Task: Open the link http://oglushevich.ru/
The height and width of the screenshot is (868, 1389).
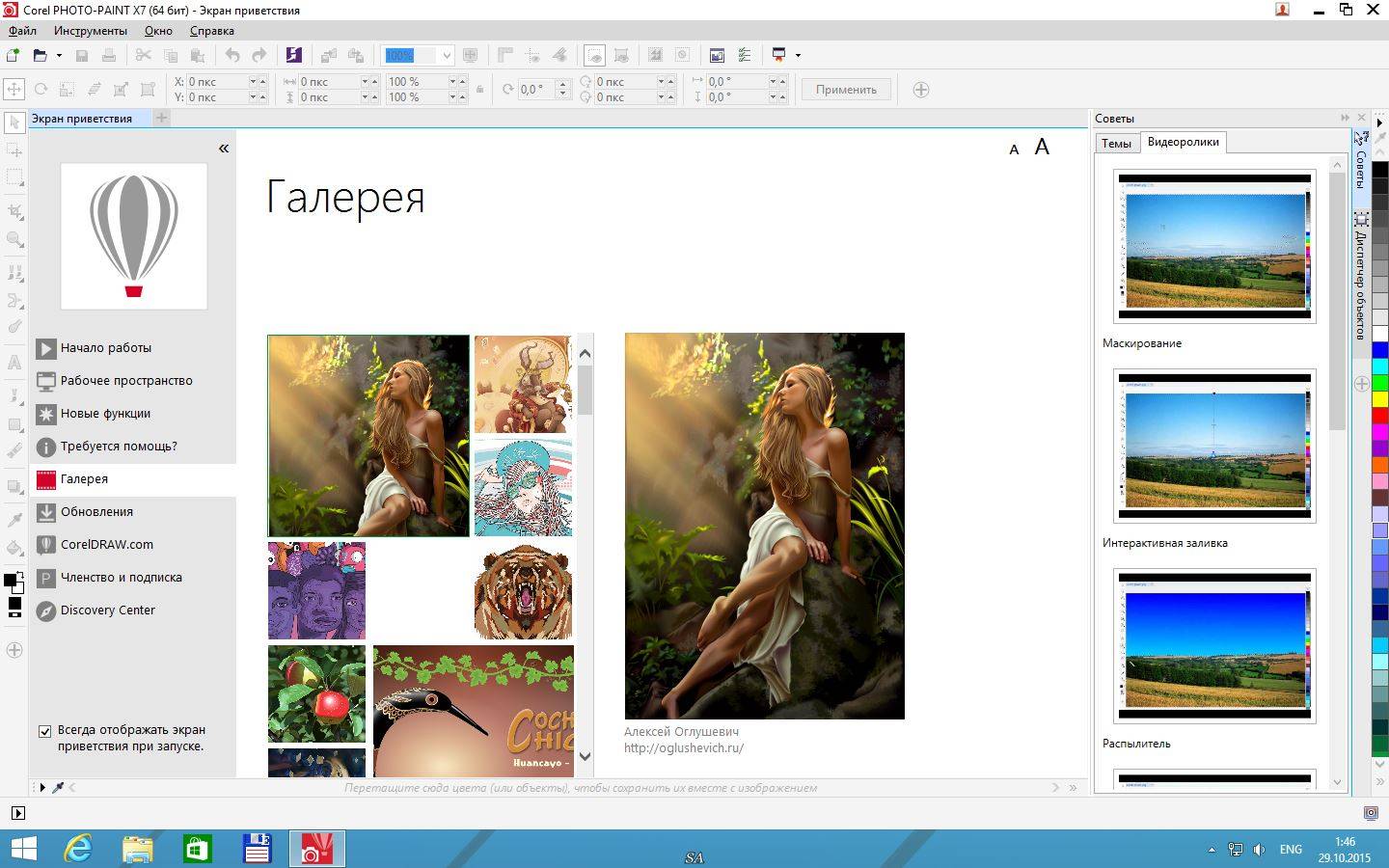Action: coord(684,747)
